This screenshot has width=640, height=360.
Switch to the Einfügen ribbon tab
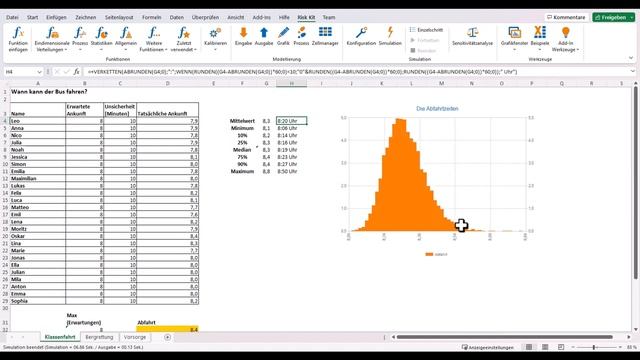tap(56, 17)
